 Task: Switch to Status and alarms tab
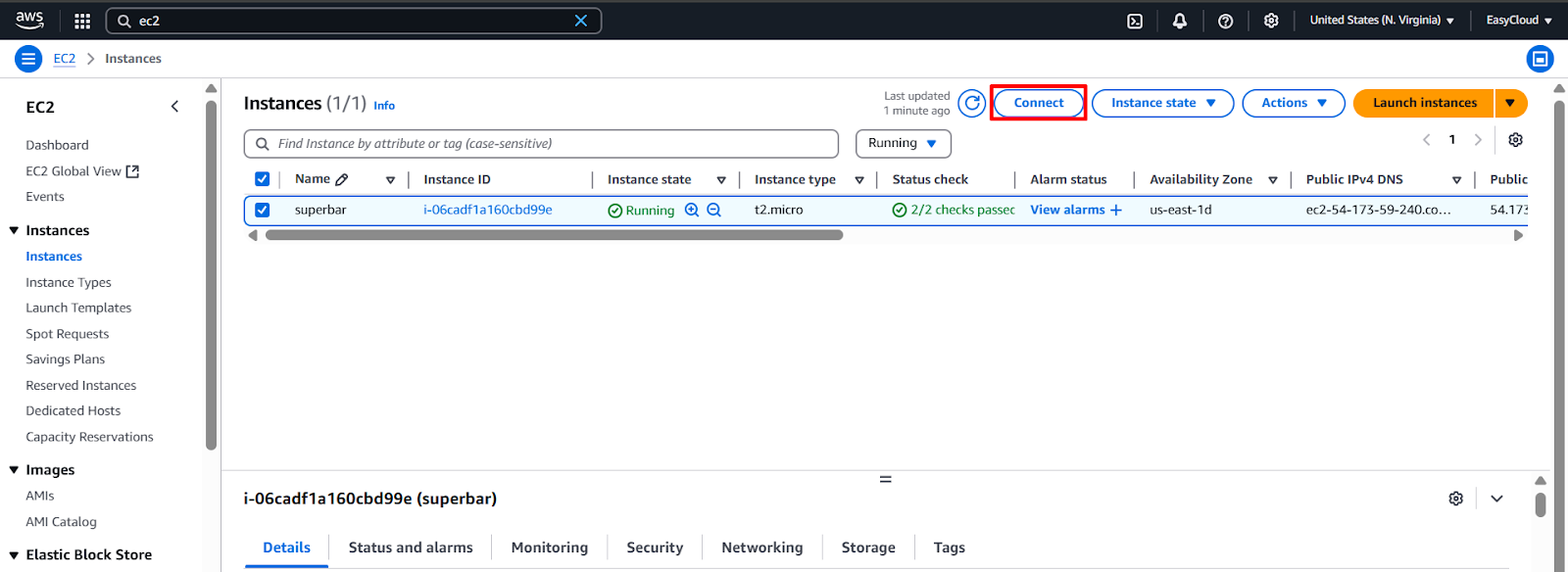(x=411, y=548)
